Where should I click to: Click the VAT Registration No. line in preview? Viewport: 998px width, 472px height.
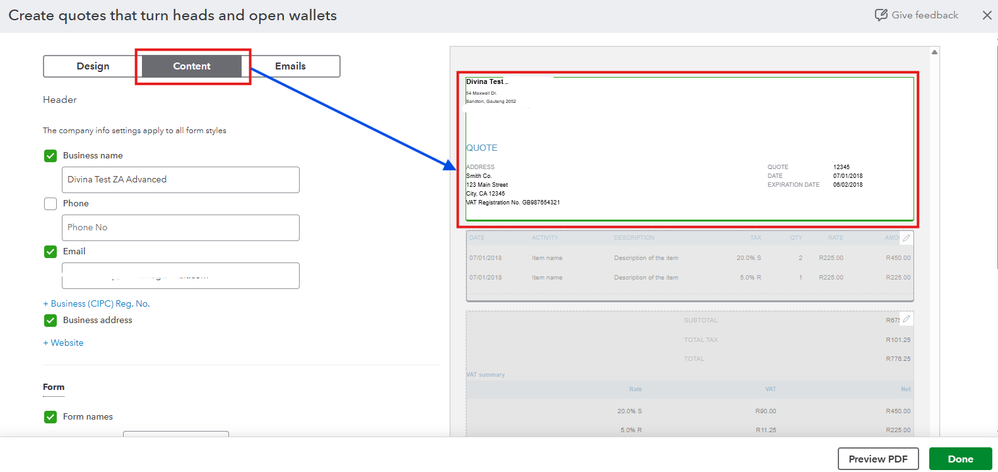coord(513,202)
